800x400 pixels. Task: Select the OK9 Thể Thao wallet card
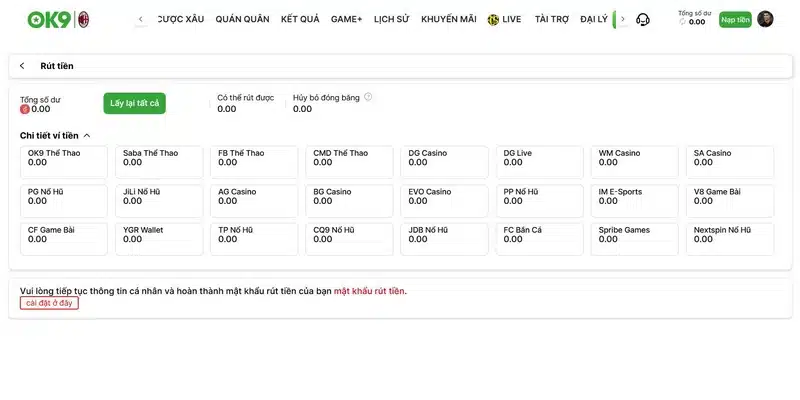click(x=64, y=162)
